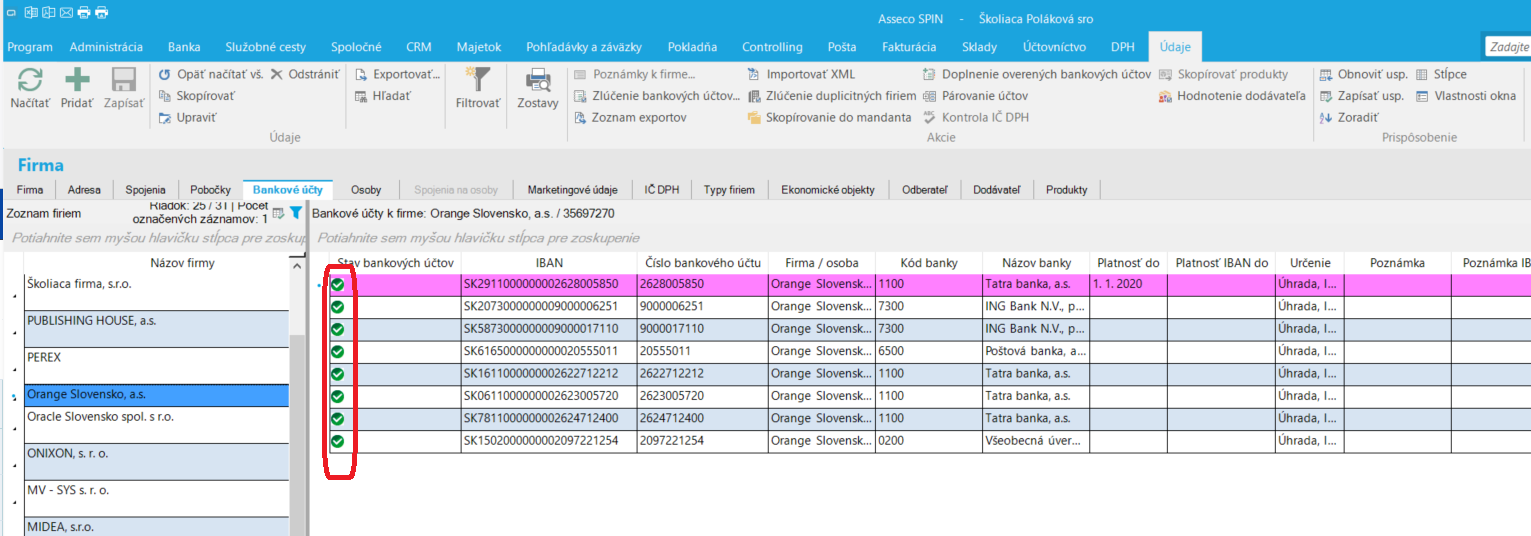This screenshot has height=536, width=1531.
Task: Click the Upraviť edit command
Action: coord(188,118)
